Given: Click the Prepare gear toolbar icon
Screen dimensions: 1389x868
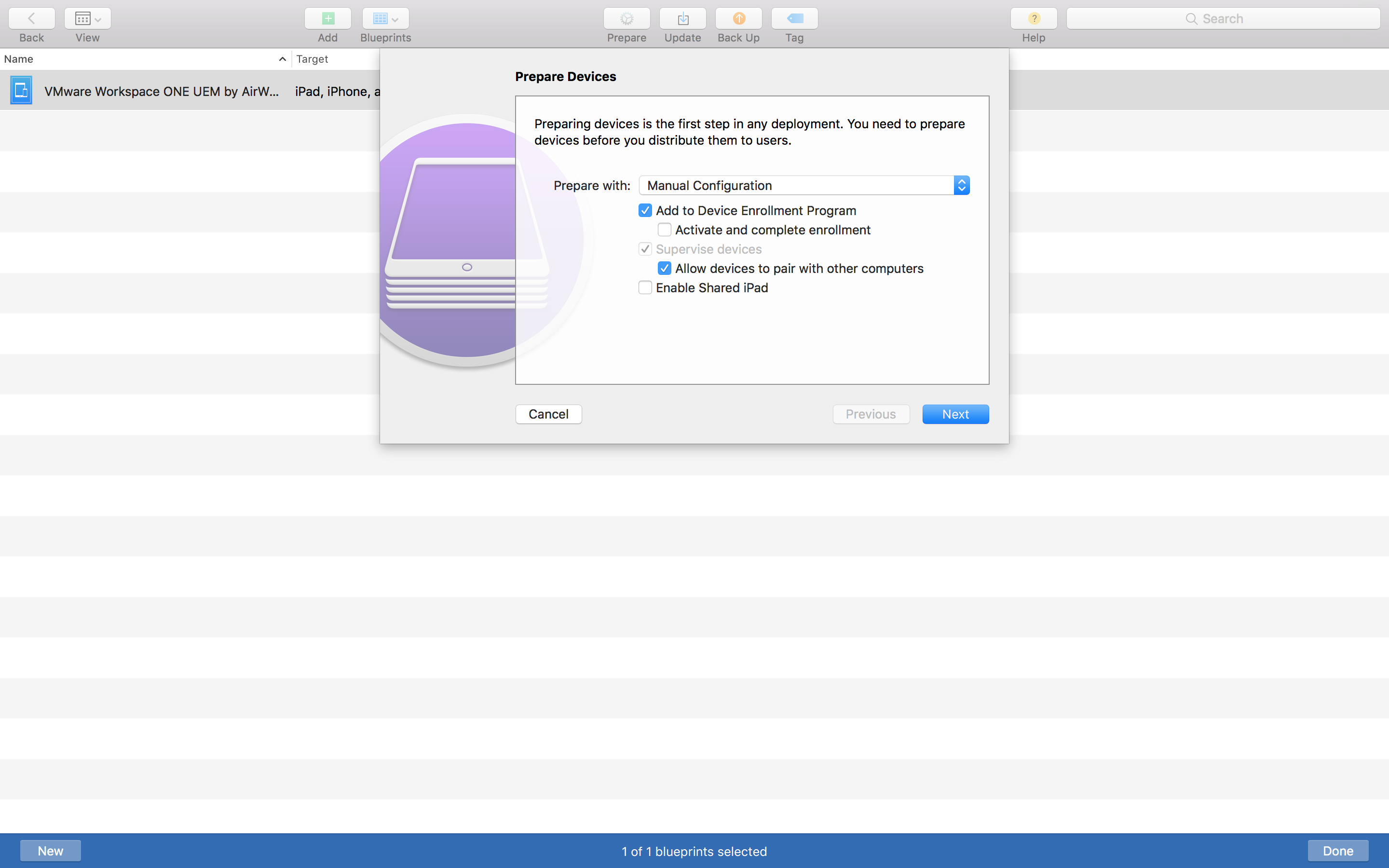Looking at the screenshot, I should click(626, 18).
